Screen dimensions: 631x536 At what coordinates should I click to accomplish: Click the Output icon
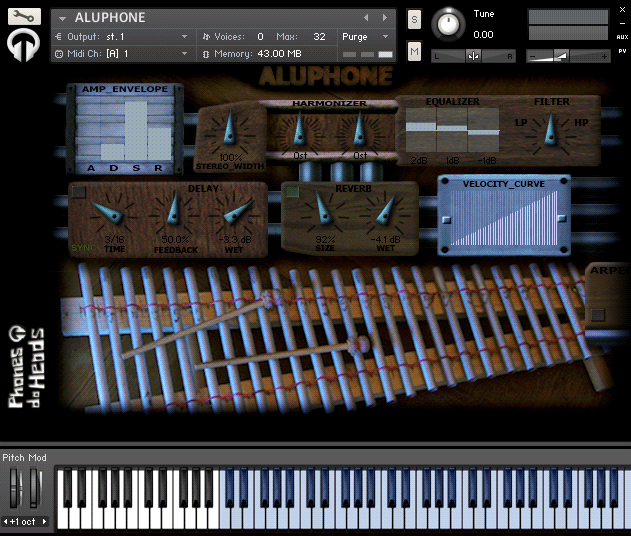(58, 37)
